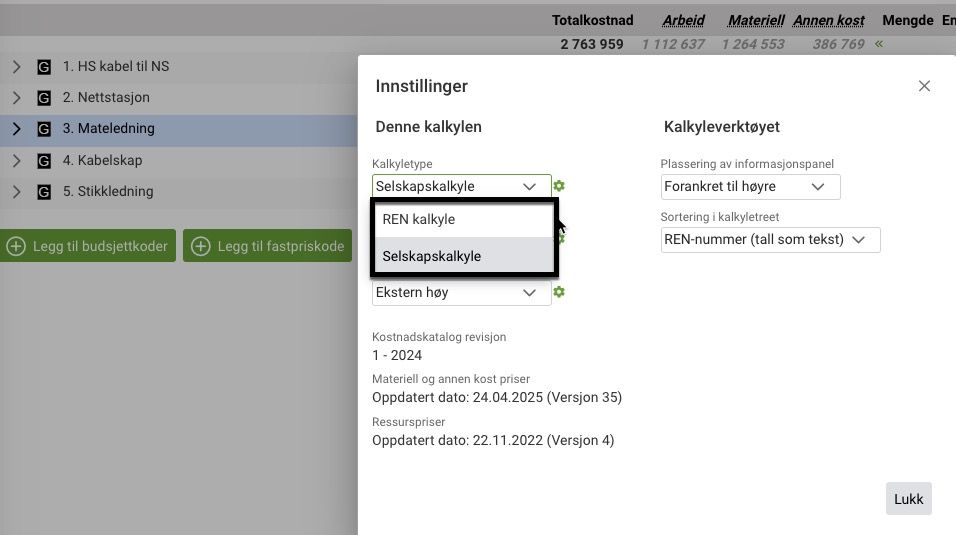This screenshot has width=956, height=535.
Task: Choose Selskapskalkyle from the dropdown list
Action: (464, 256)
